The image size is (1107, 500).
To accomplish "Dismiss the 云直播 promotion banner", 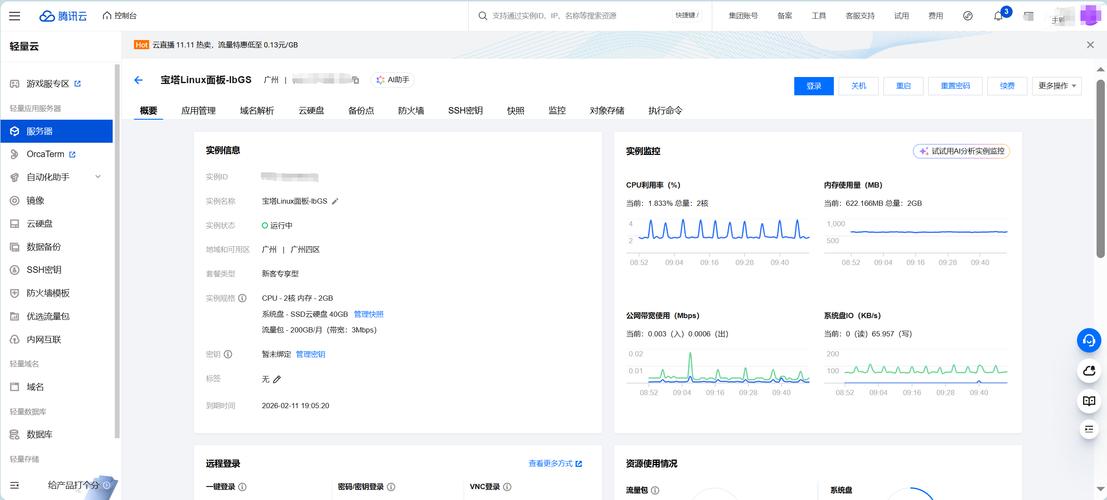I will (1090, 45).
